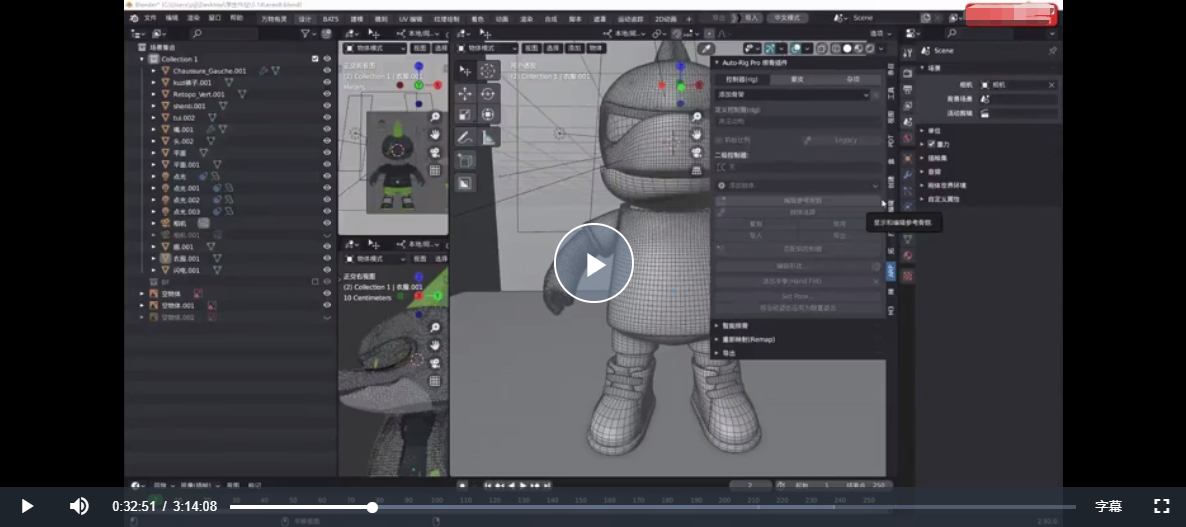Click the 添加手拿(Hand Fist) button
Image resolution: width=1186 pixels, height=527 pixels.
click(792, 281)
